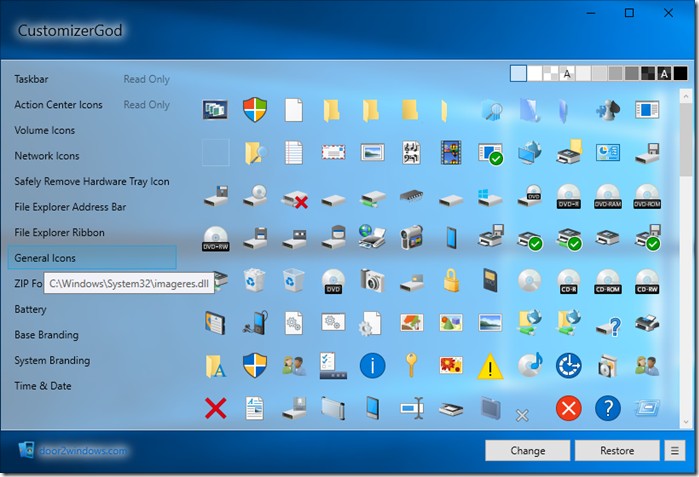
Task: Choose the full recycle bin icon
Action: pos(255,280)
